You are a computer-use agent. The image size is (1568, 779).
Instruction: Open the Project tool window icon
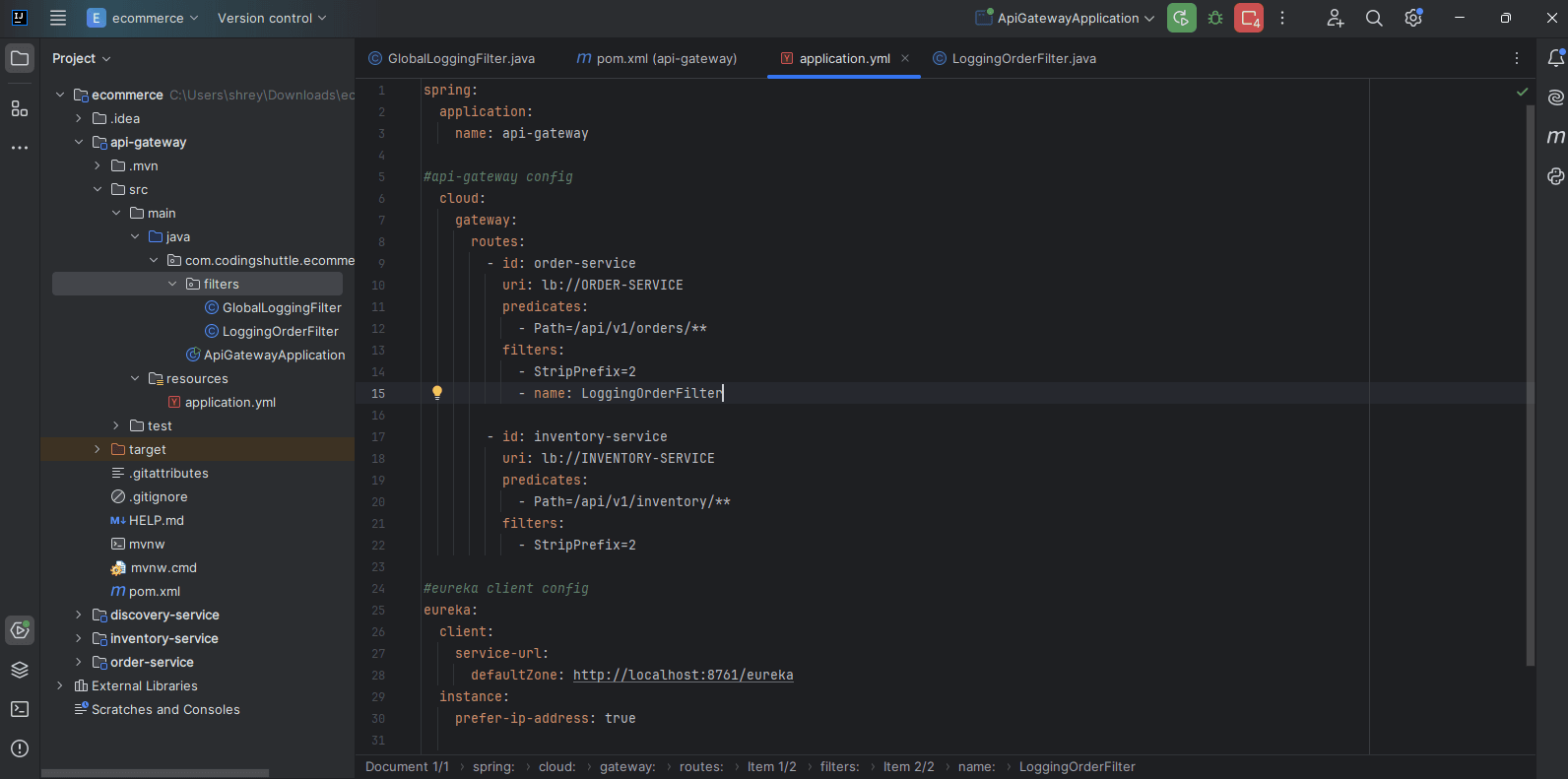[x=20, y=59]
